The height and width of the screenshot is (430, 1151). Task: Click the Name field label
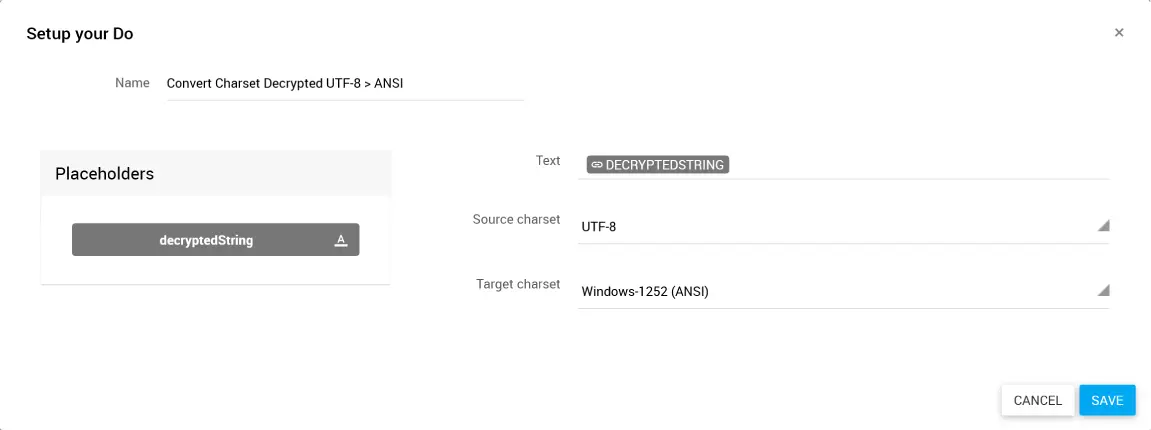click(132, 83)
